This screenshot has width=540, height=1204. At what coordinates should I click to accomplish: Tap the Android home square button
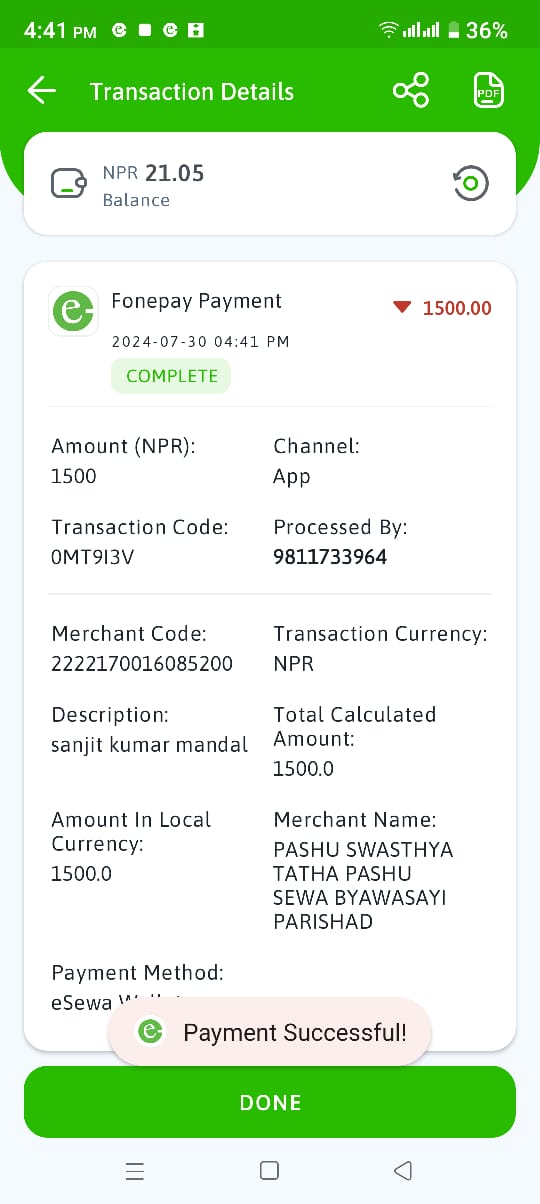coord(269,1171)
